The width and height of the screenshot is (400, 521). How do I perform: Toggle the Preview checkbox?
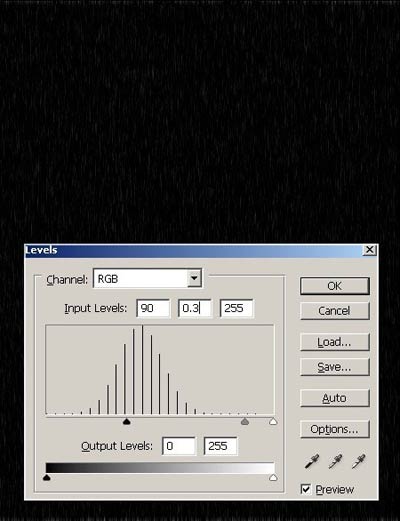click(x=306, y=489)
